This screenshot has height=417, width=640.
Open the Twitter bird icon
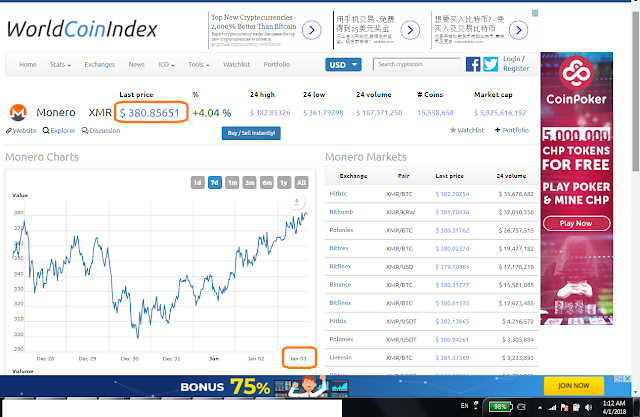click(x=491, y=64)
